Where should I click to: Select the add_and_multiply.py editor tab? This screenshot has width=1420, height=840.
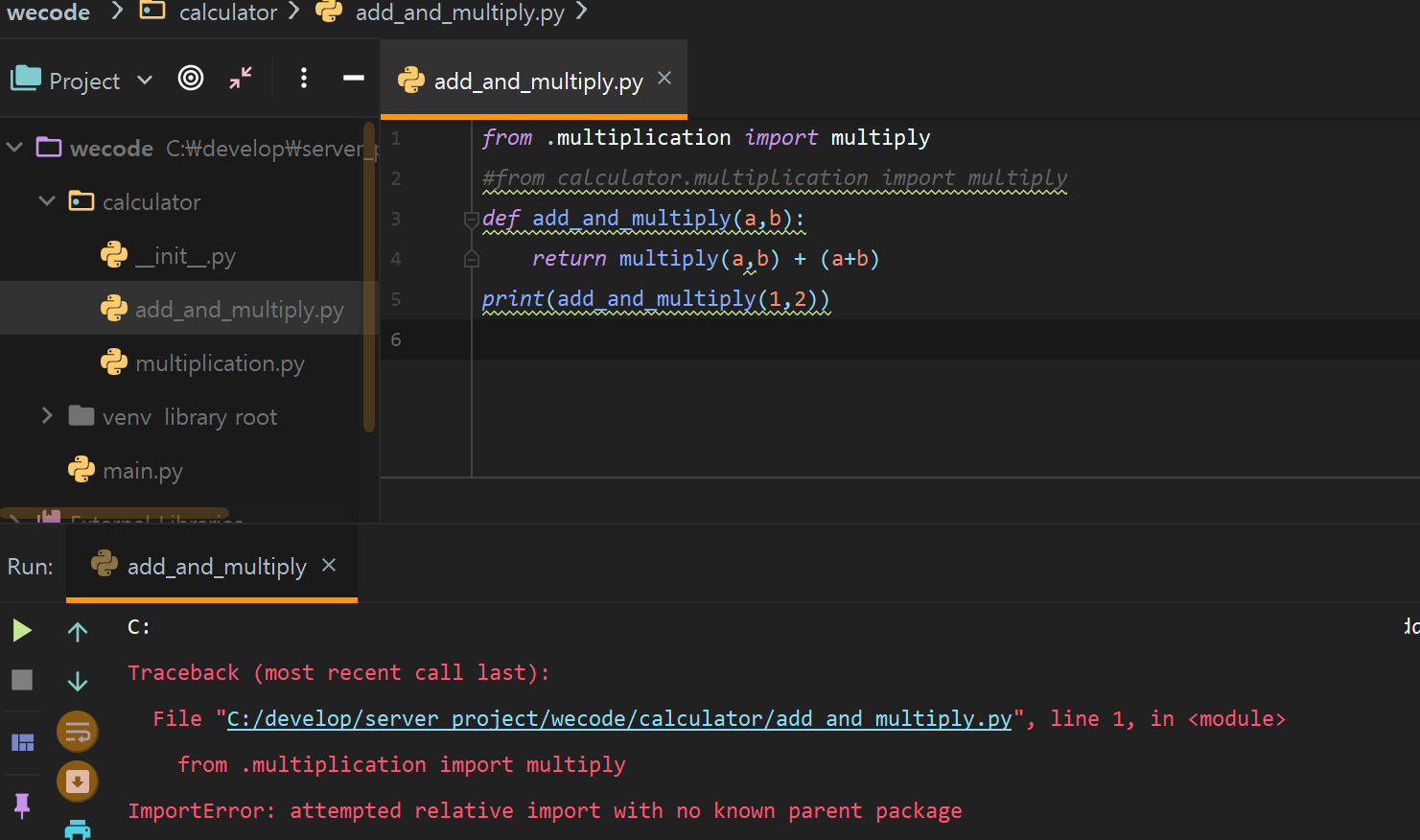click(x=533, y=81)
